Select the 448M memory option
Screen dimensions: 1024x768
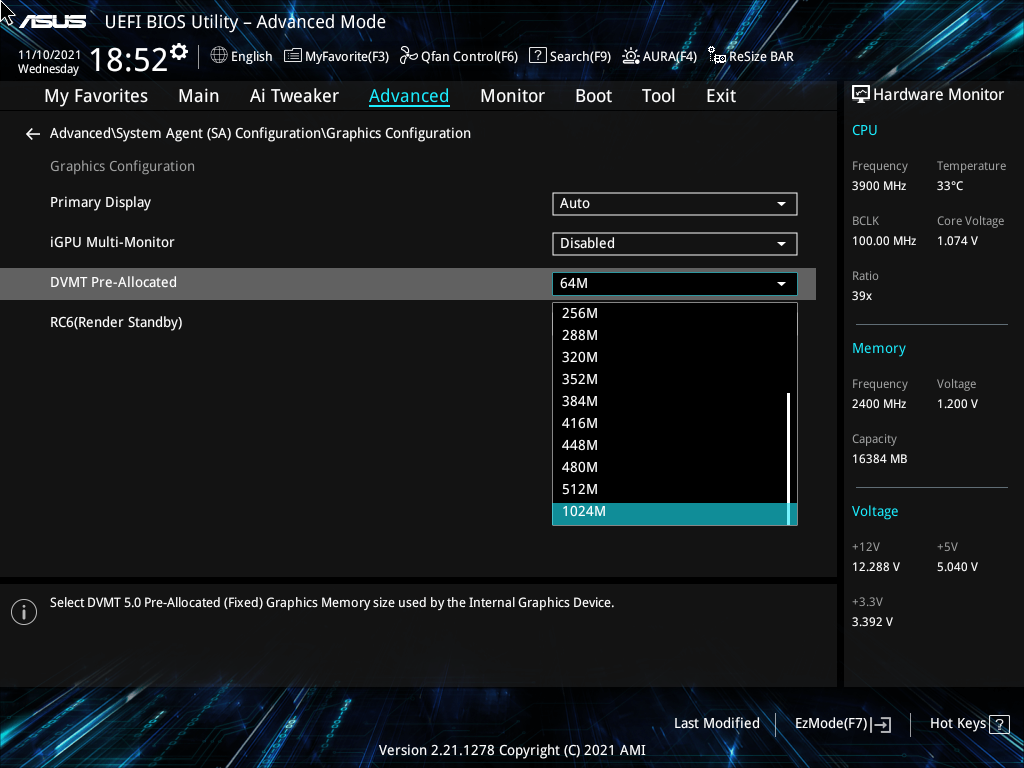[x=670, y=445]
